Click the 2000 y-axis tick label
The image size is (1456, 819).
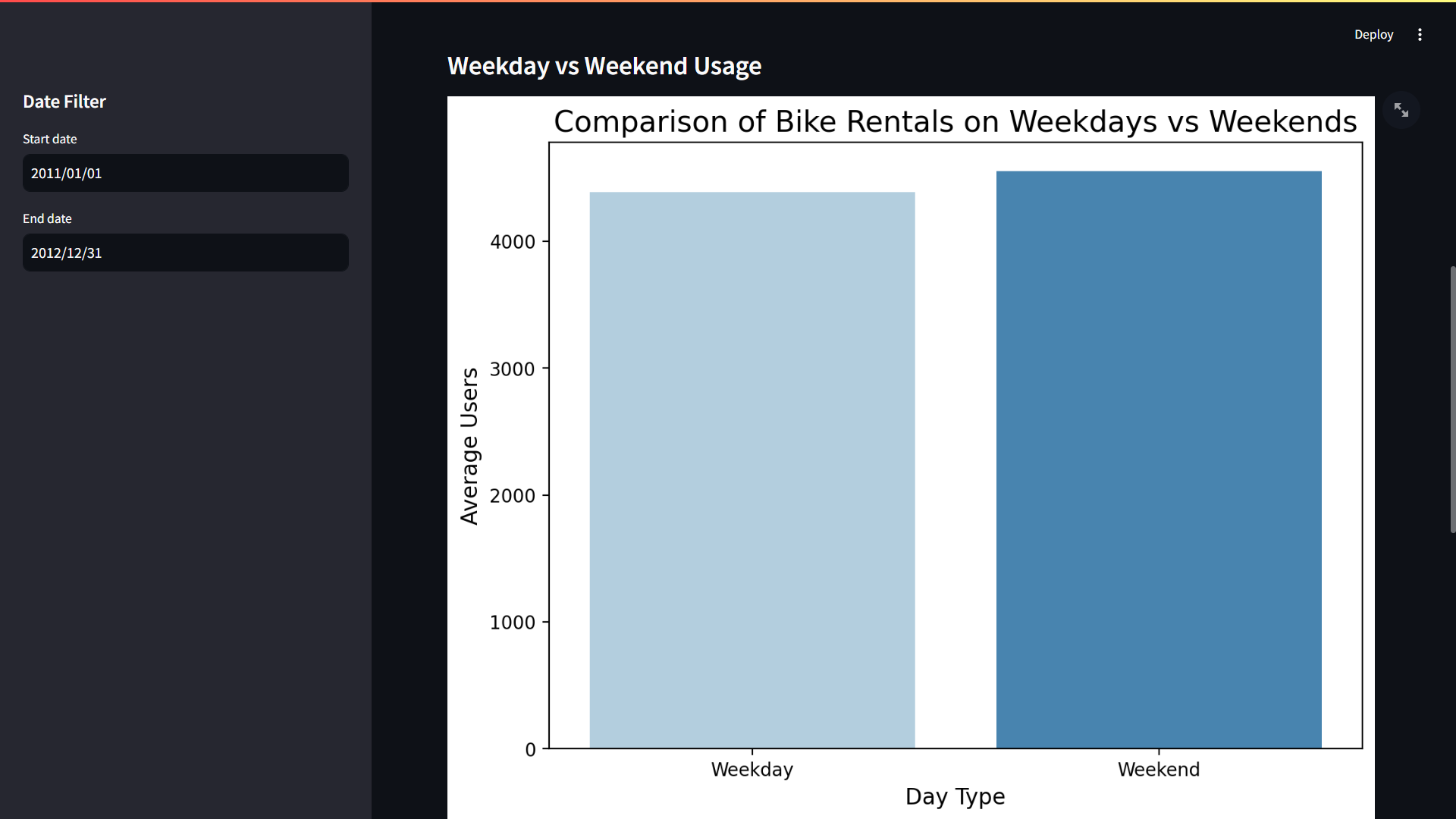click(513, 496)
